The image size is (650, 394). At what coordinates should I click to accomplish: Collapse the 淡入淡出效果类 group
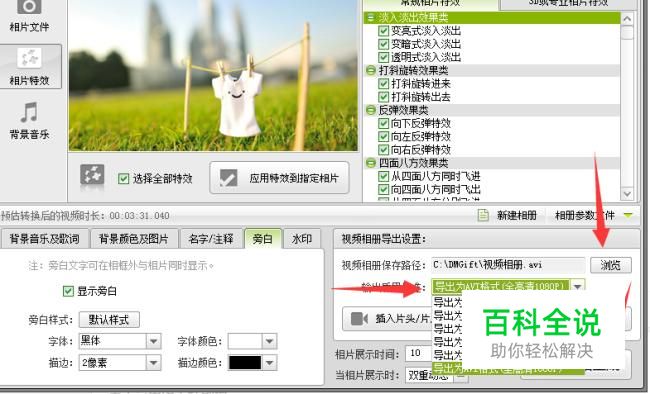pyautogui.click(x=371, y=18)
